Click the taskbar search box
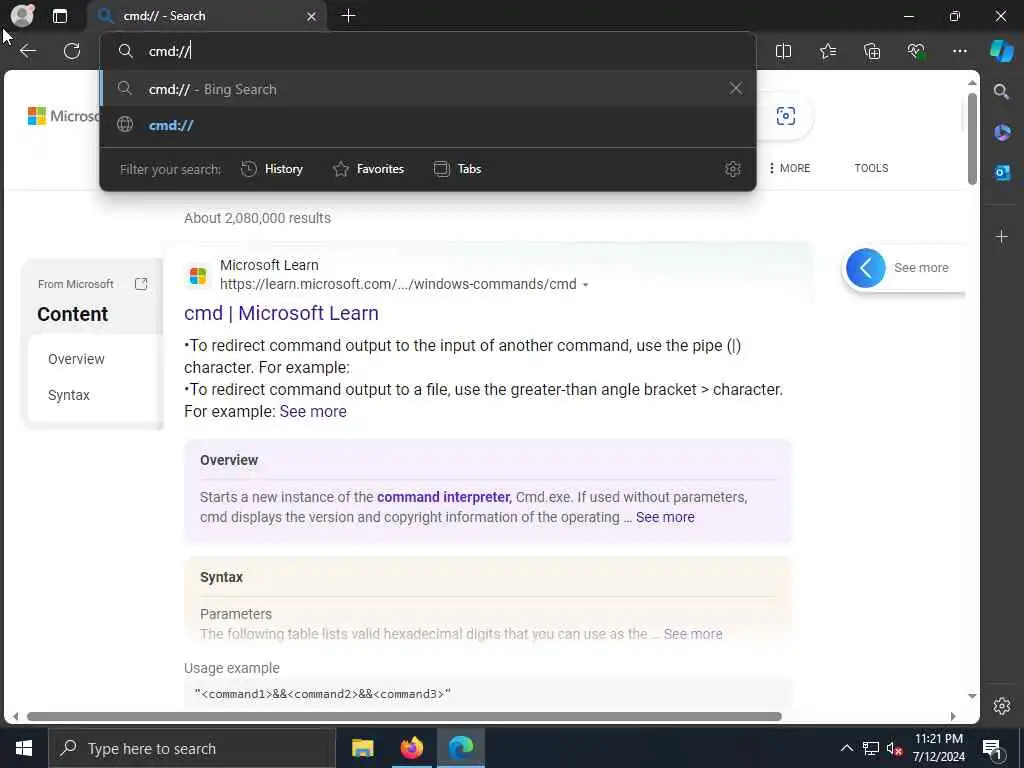This screenshot has width=1024, height=768. coord(192,748)
